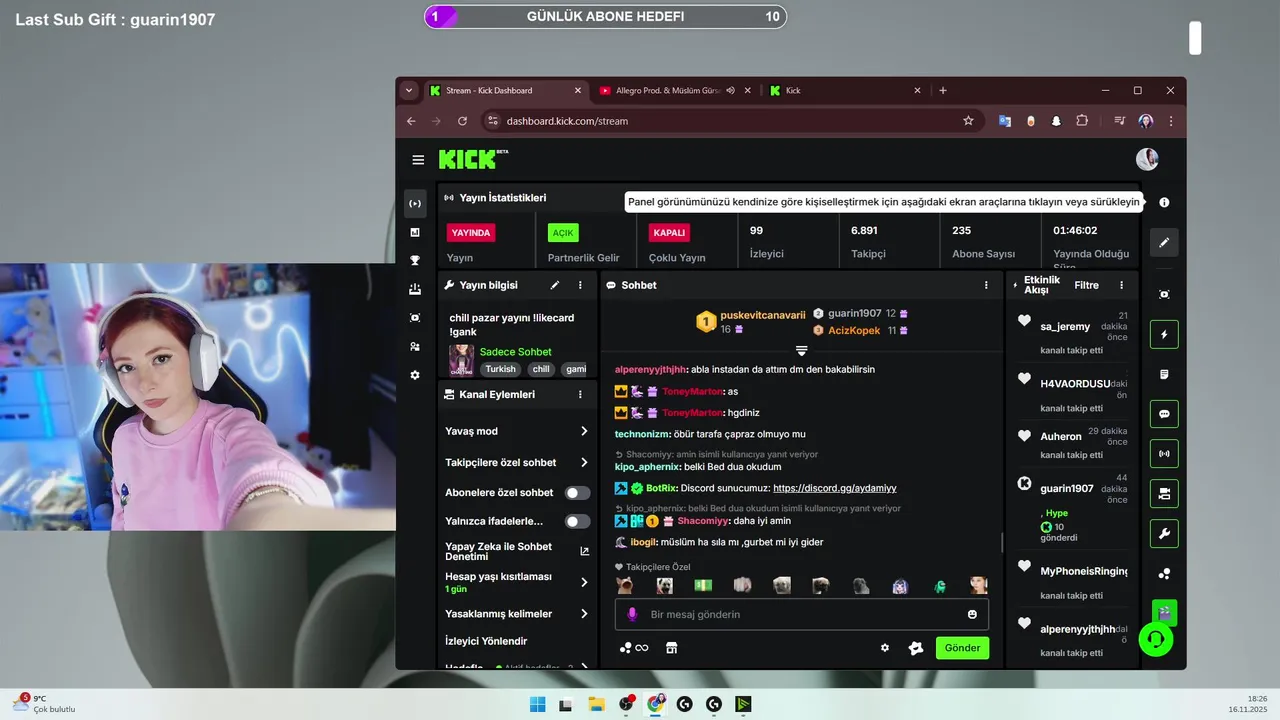Open the trophy achievements icon in left sidebar
Screen dimensions: 1280x720
coord(415,260)
